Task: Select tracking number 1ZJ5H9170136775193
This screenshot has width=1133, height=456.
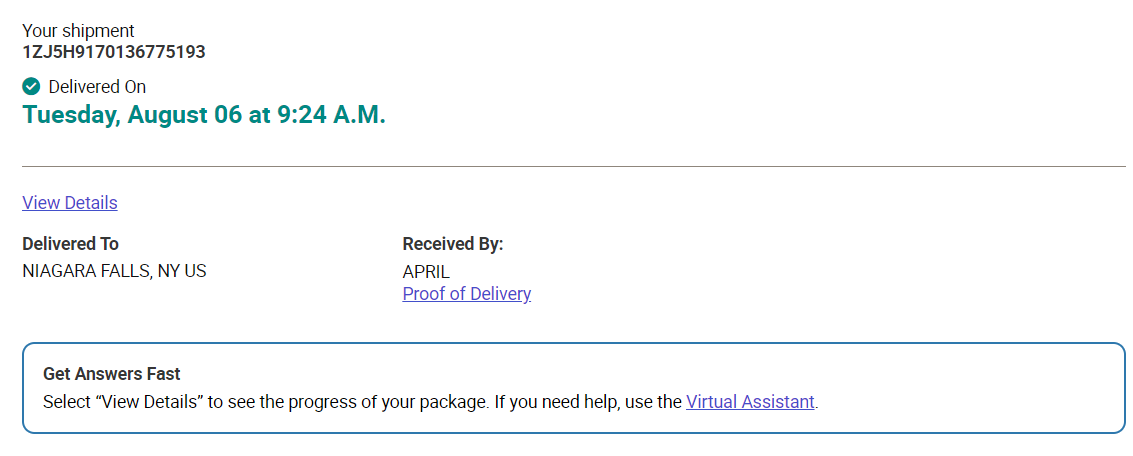Action: point(114,52)
